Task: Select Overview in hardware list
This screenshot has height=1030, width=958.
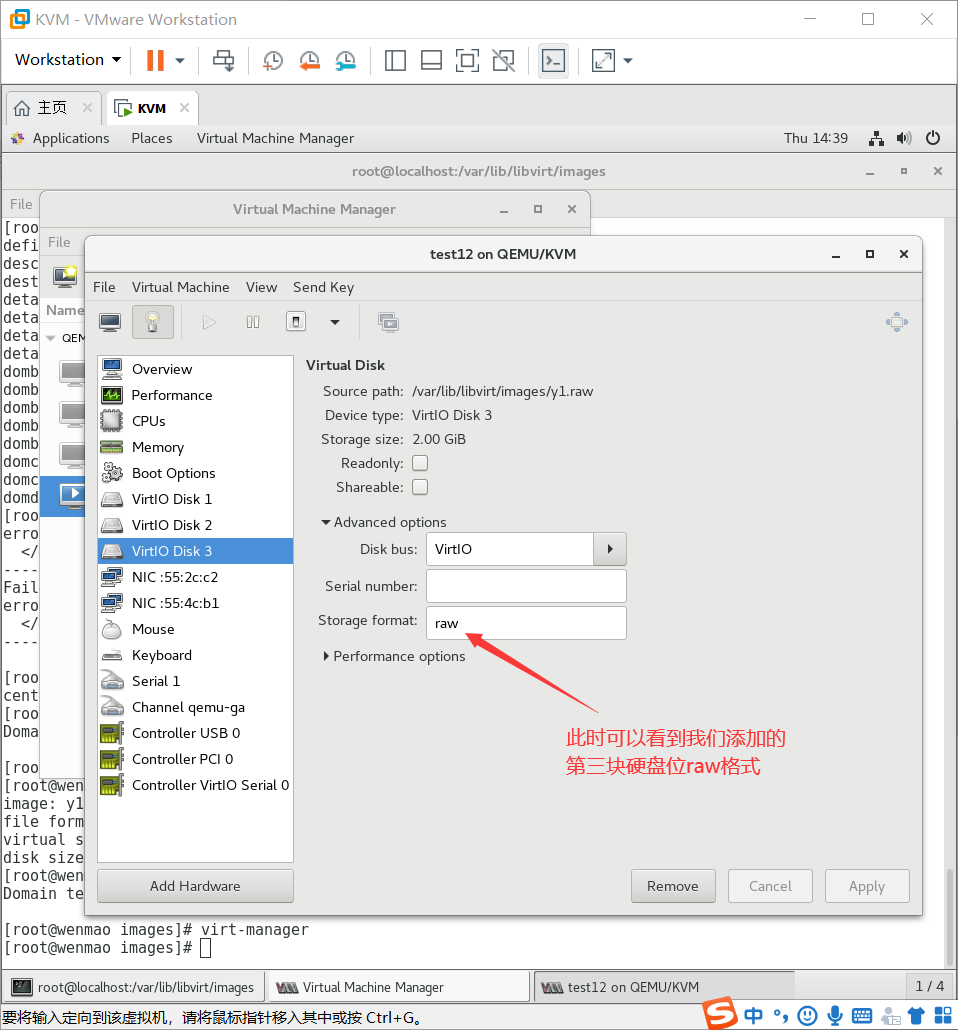Action: coord(195,369)
